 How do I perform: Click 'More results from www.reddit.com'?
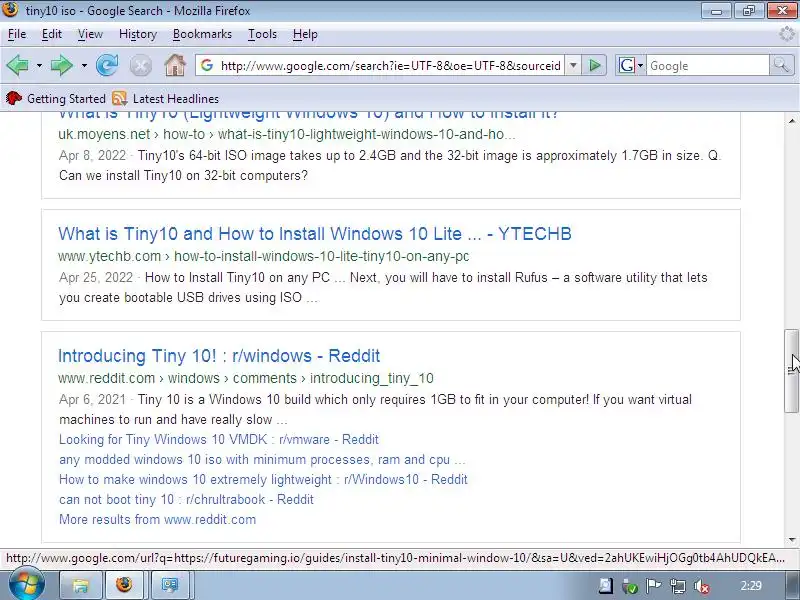click(x=158, y=519)
